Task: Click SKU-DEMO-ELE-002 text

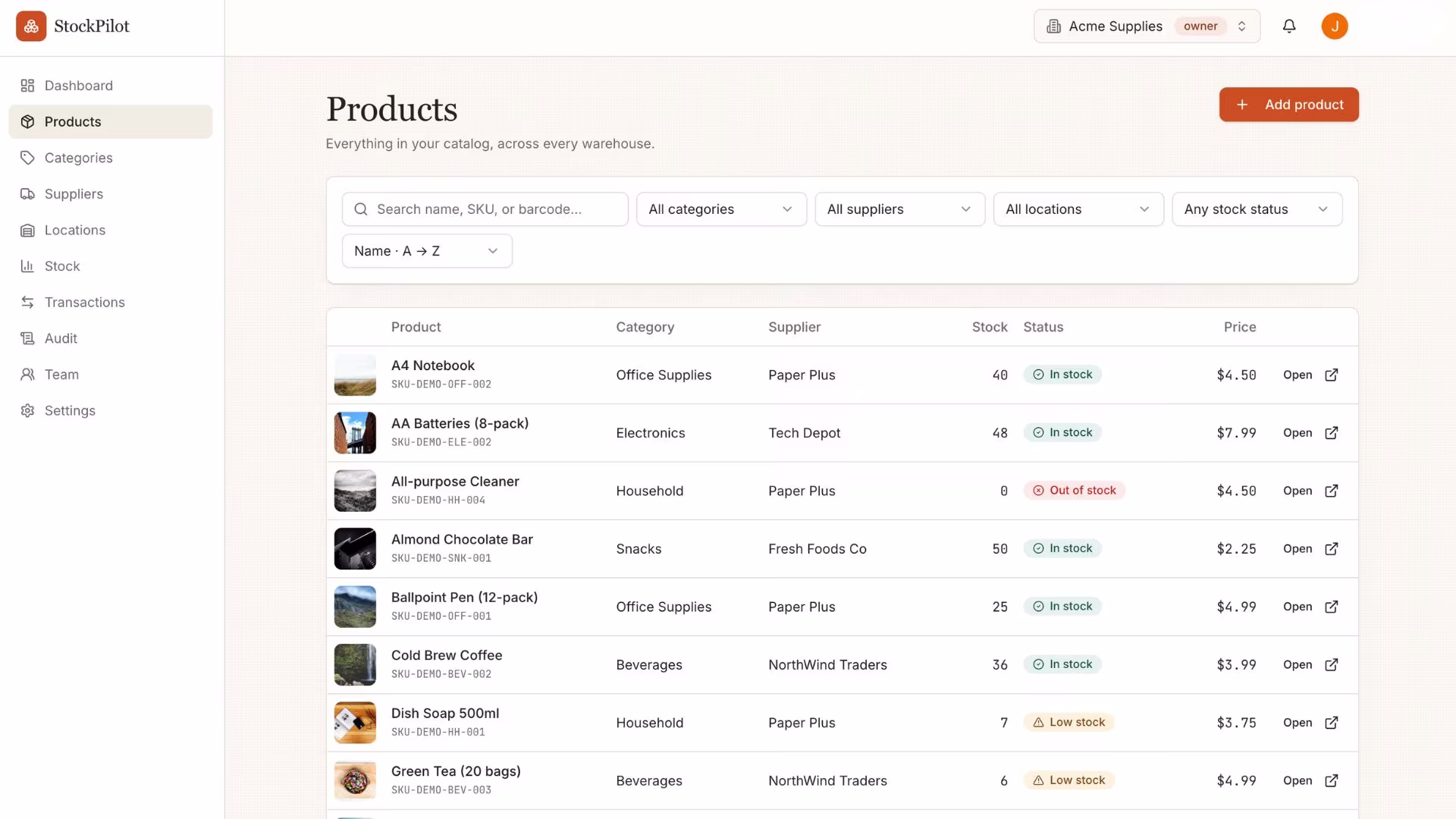Action: pos(441,443)
